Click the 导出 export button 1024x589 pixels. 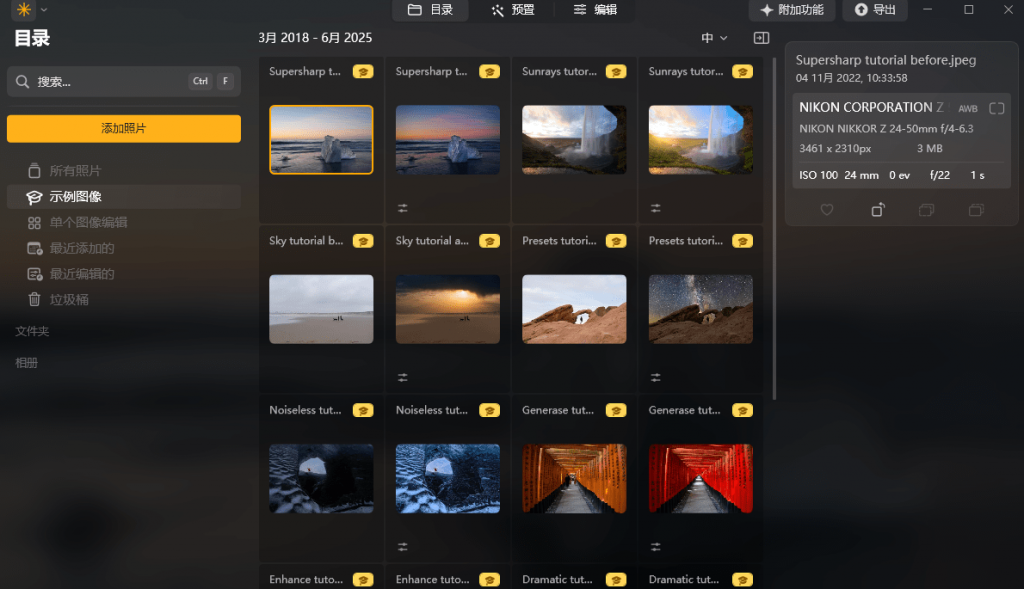coord(874,10)
